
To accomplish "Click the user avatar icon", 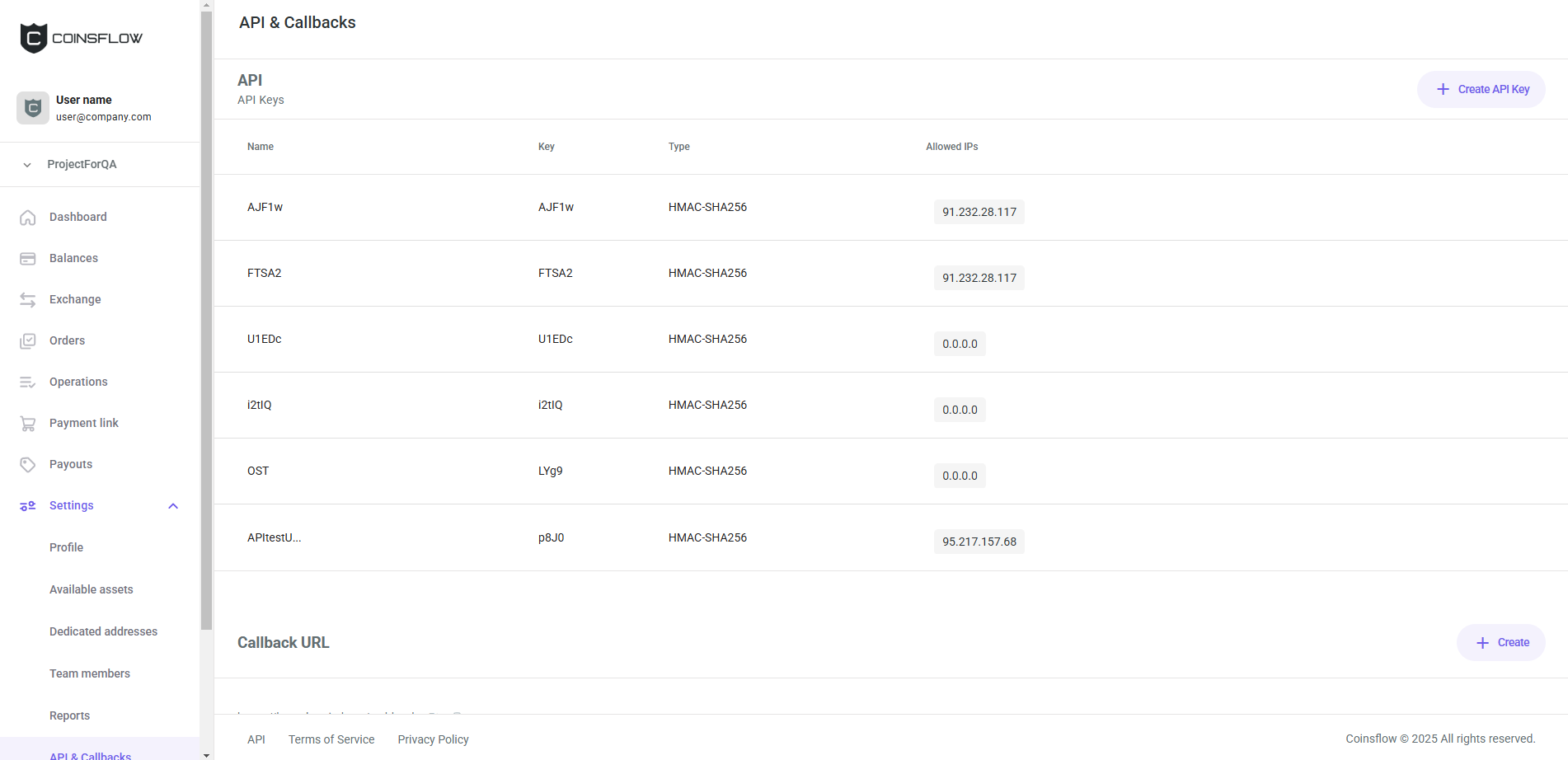I will tap(33, 108).
